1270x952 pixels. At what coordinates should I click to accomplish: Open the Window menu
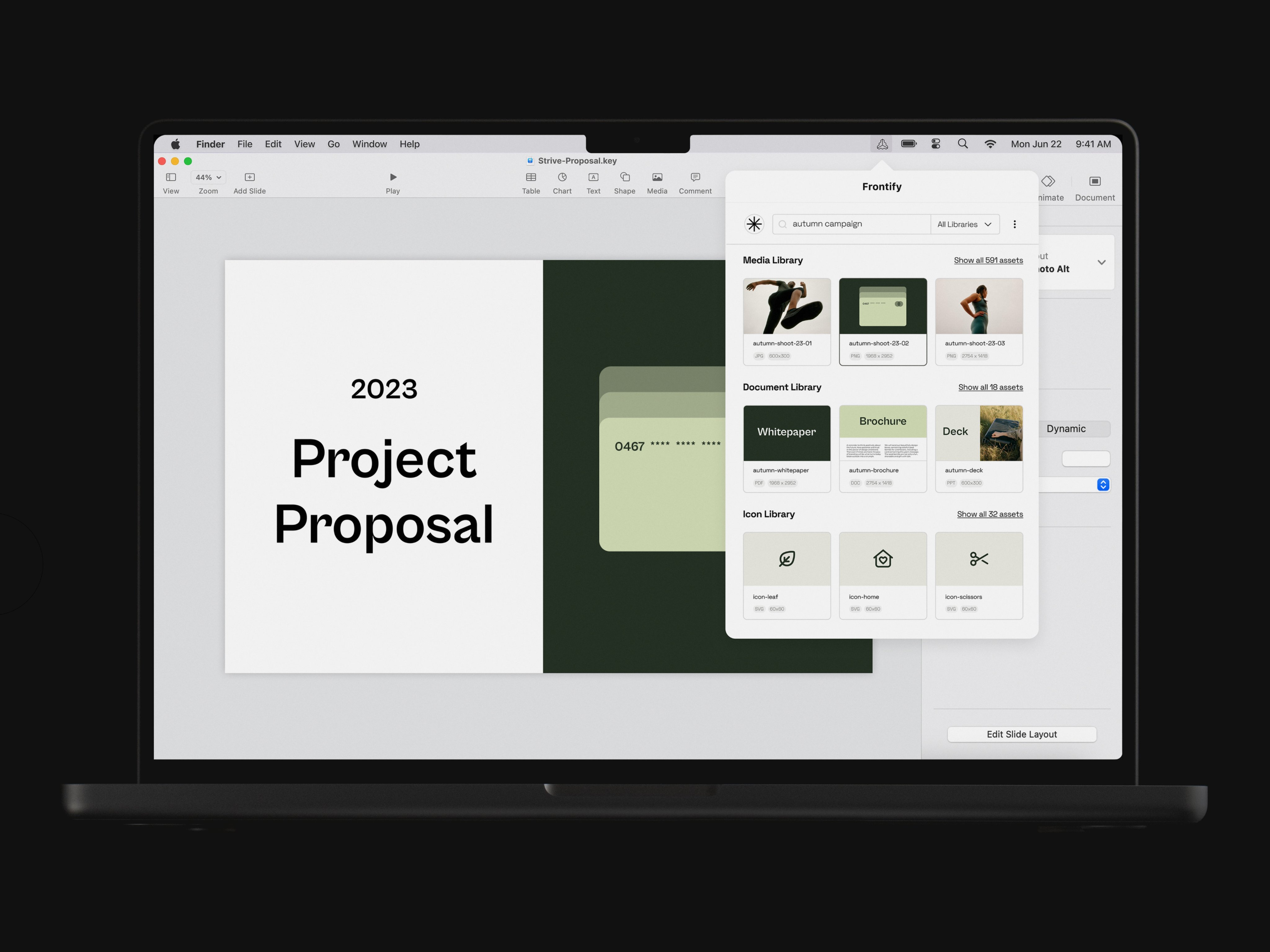pyautogui.click(x=370, y=144)
